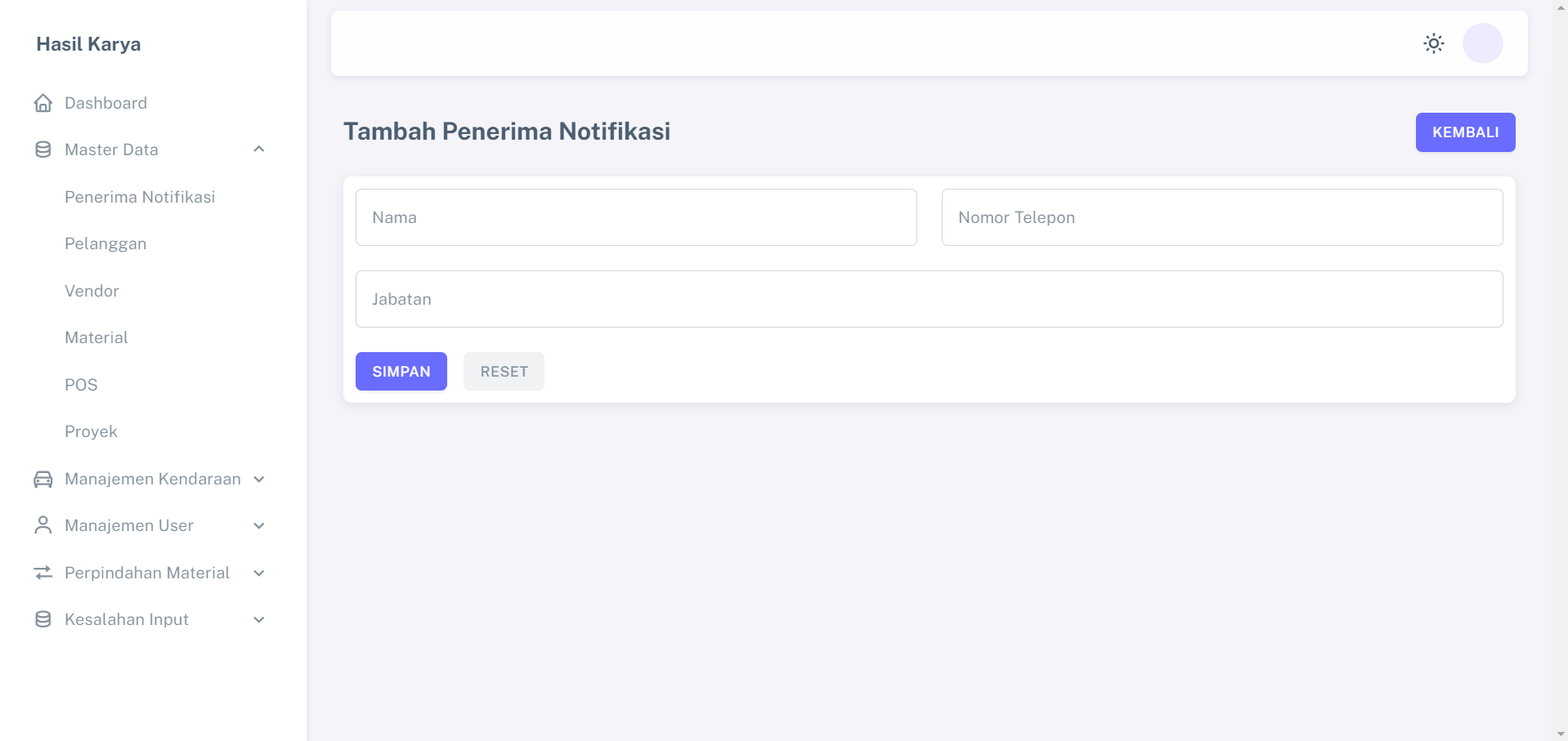This screenshot has width=1568, height=741.
Task: Click inside the Nomor Telepon field
Action: [x=1221, y=217]
